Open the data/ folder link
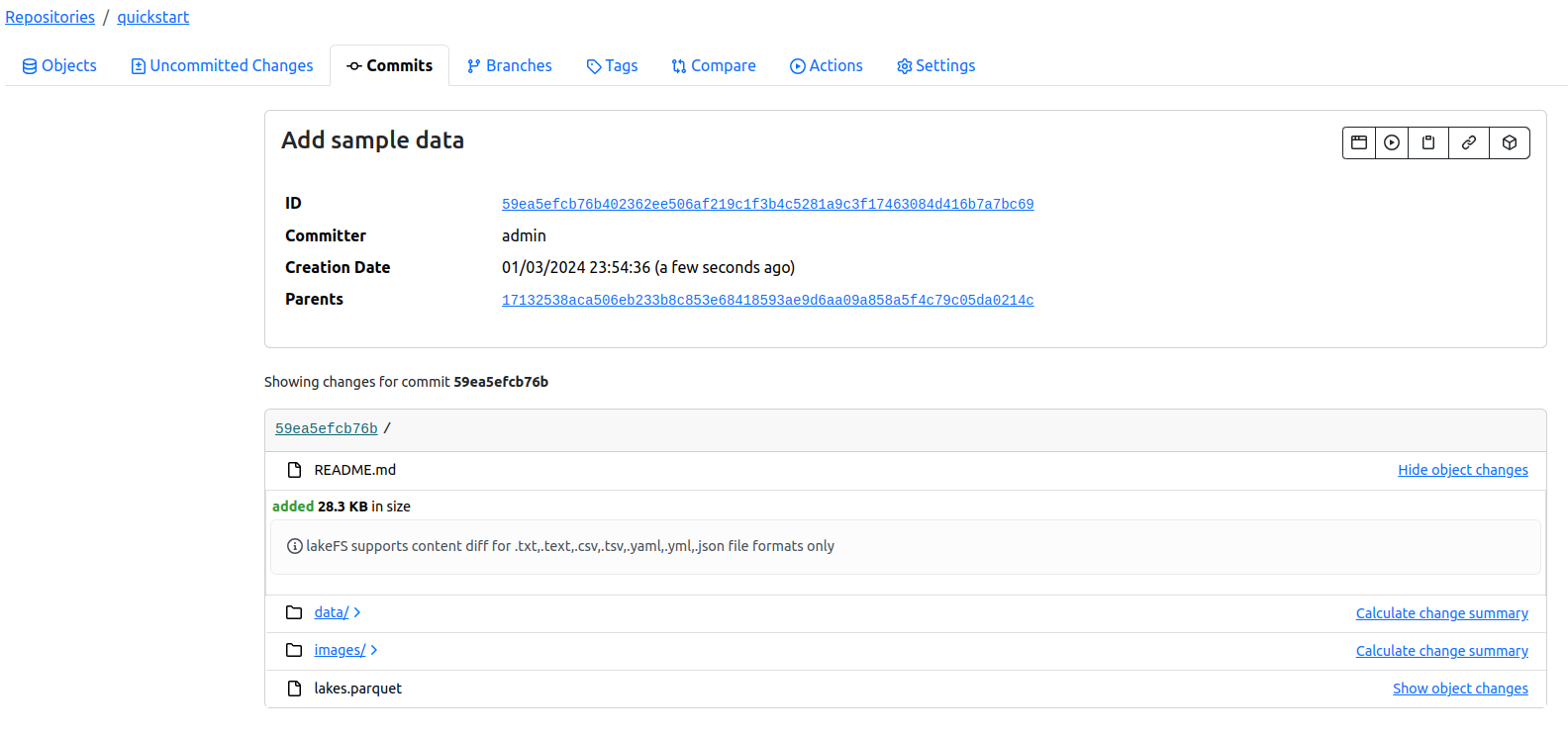The height and width of the screenshot is (735, 1568). (332, 612)
